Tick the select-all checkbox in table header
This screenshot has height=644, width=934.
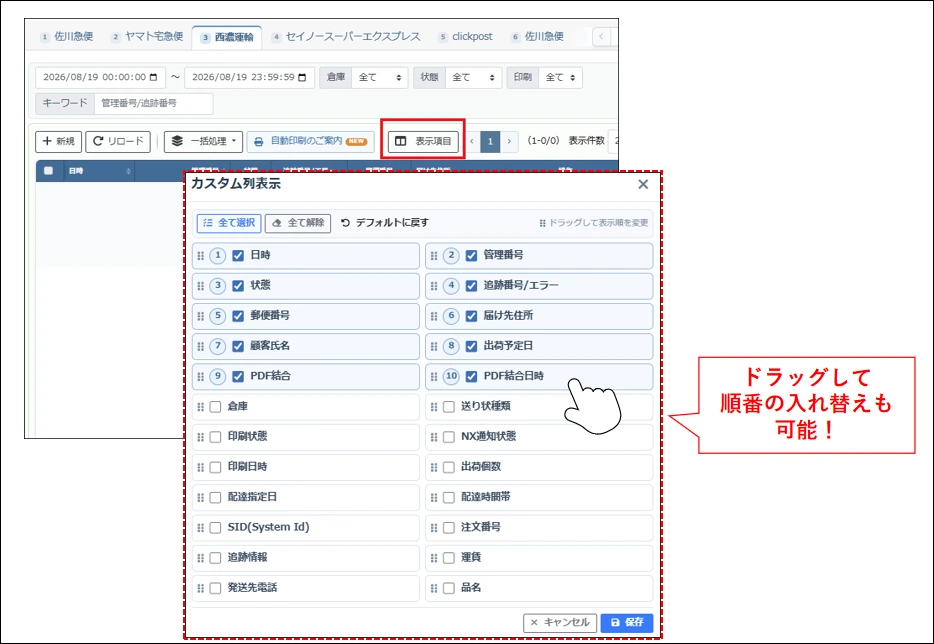coord(48,171)
